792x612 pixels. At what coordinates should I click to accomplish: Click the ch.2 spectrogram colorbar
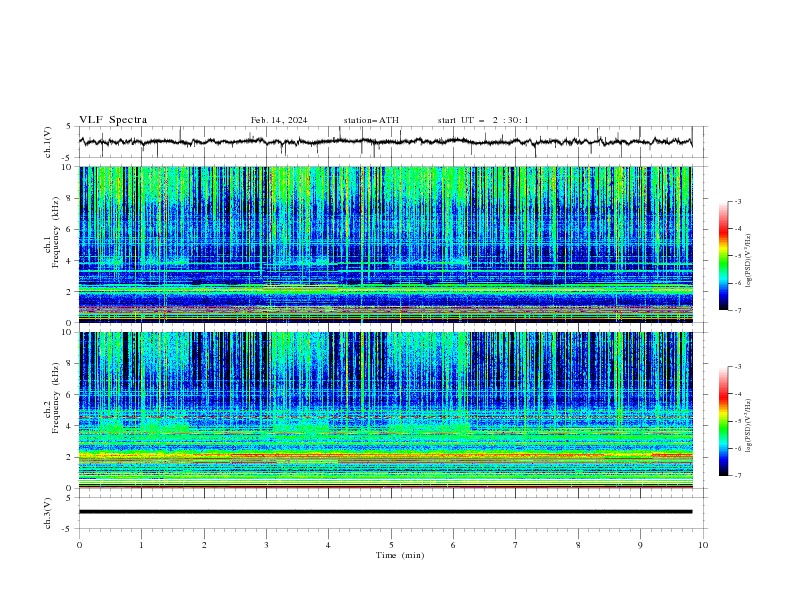click(723, 421)
